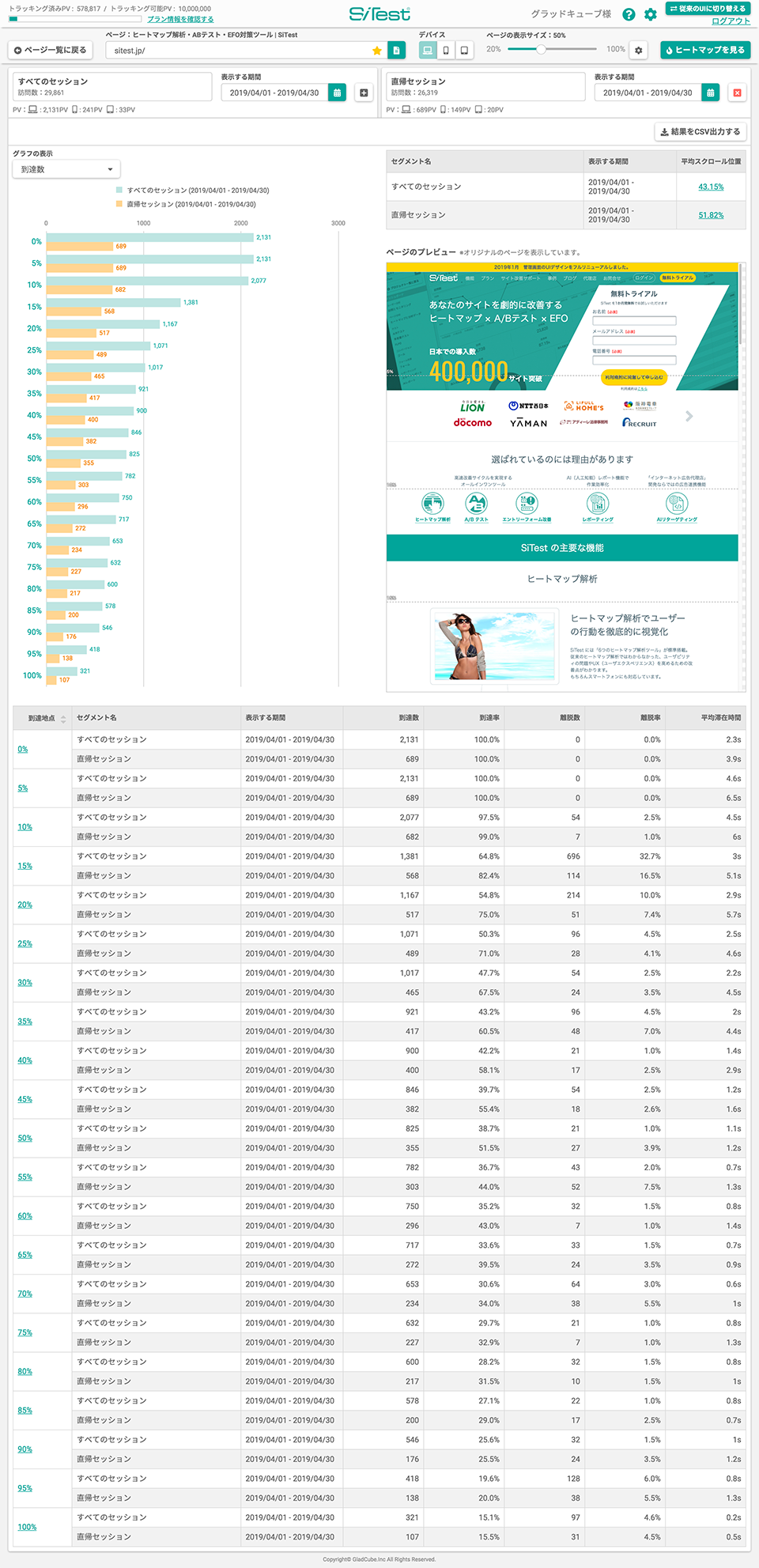Select smartphone device view
The height and width of the screenshot is (1568, 759).
coord(446,50)
